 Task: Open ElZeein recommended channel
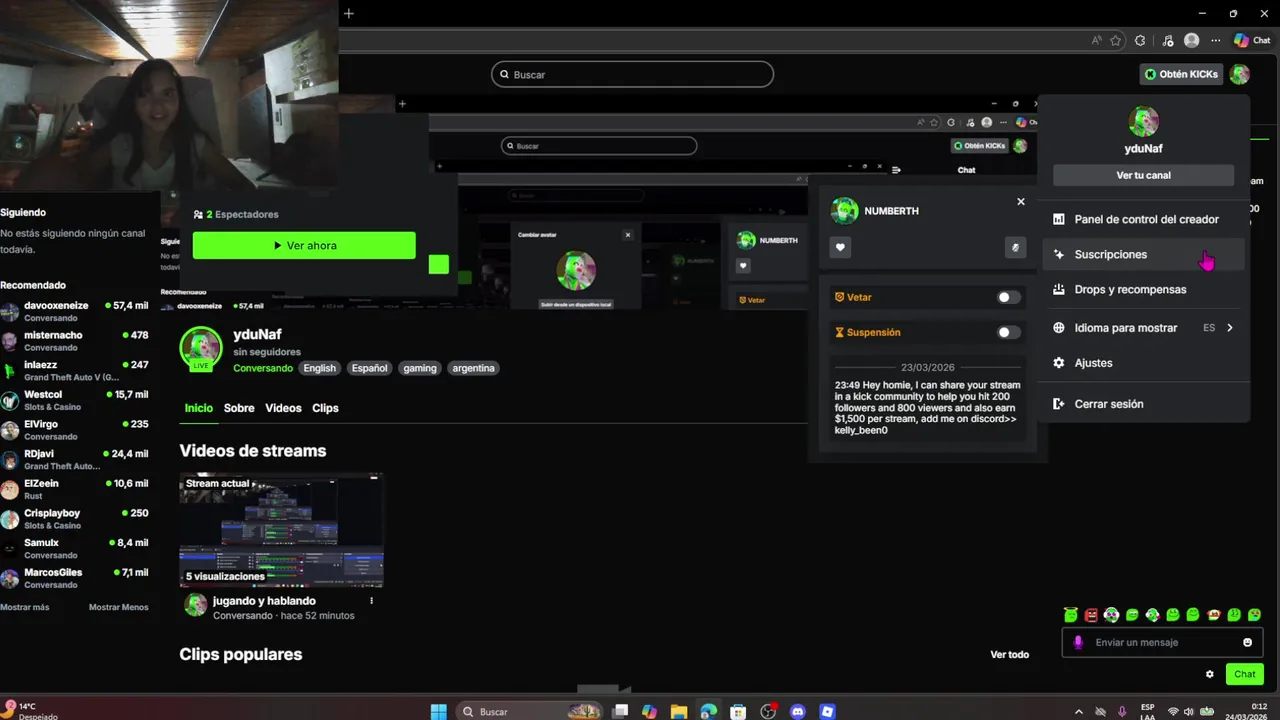75,489
